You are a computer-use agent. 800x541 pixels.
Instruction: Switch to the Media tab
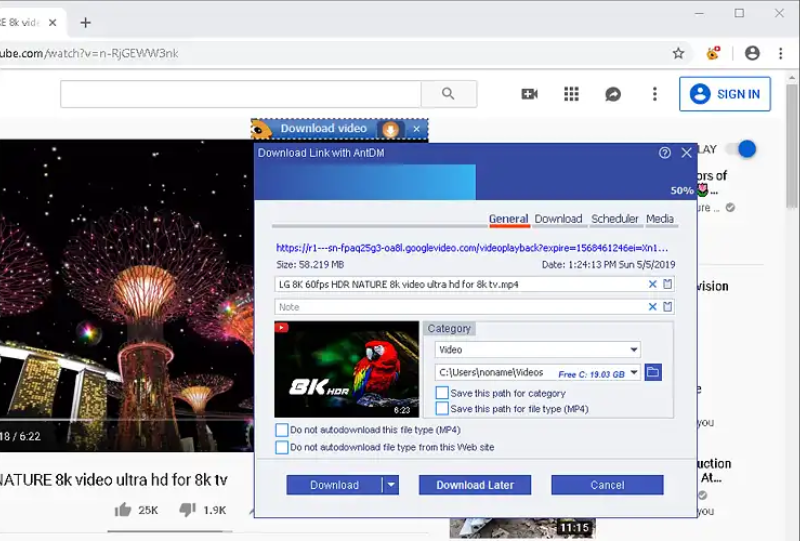pos(660,219)
